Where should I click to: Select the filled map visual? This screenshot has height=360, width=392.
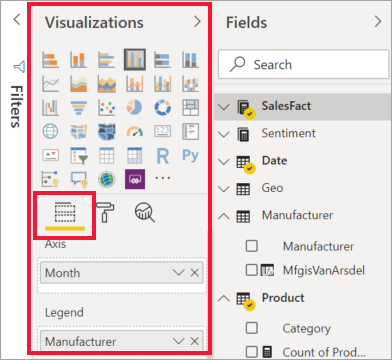[79, 131]
